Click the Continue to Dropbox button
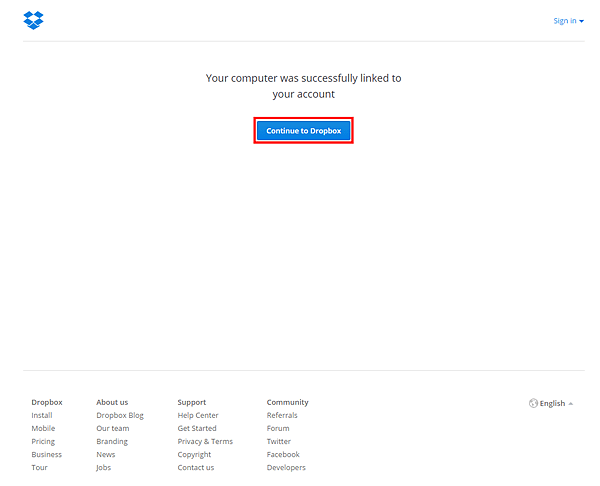This screenshot has height=486, width=600. pyautogui.click(x=303, y=130)
